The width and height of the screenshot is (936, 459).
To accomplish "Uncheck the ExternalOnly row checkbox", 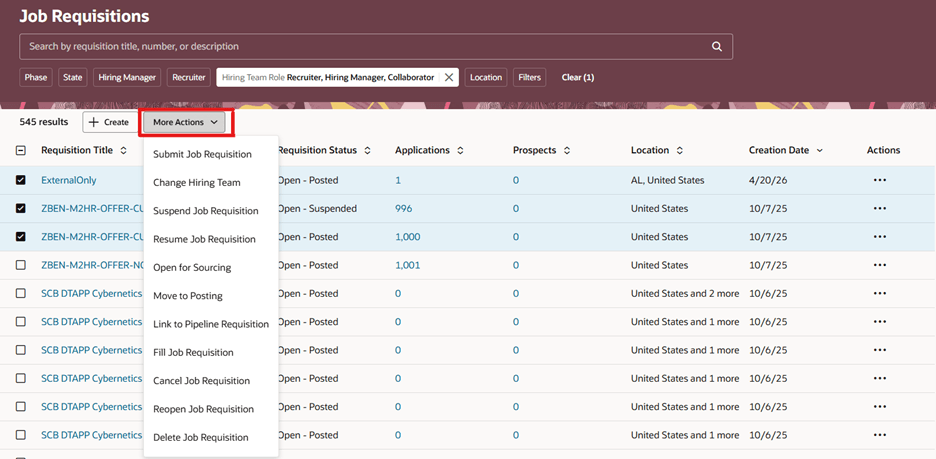I will point(20,180).
